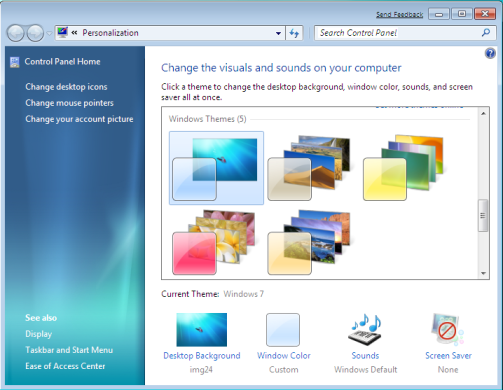This screenshot has height=390, width=503.
Task: Click the forward navigation arrow button
Action: point(35,33)
